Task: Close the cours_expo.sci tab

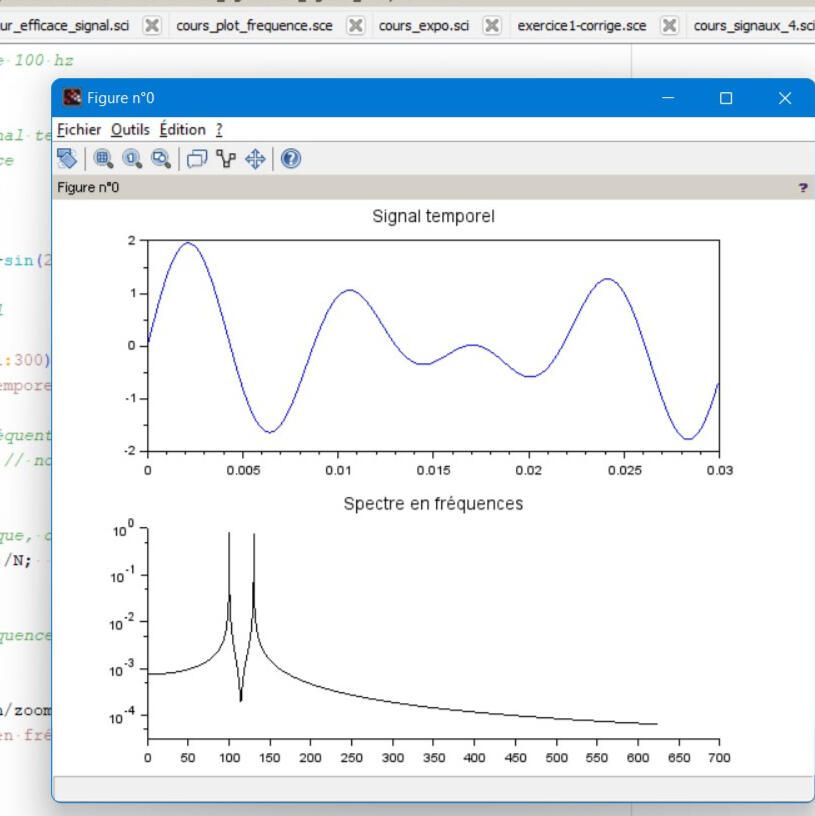Action: coord(492,26)
